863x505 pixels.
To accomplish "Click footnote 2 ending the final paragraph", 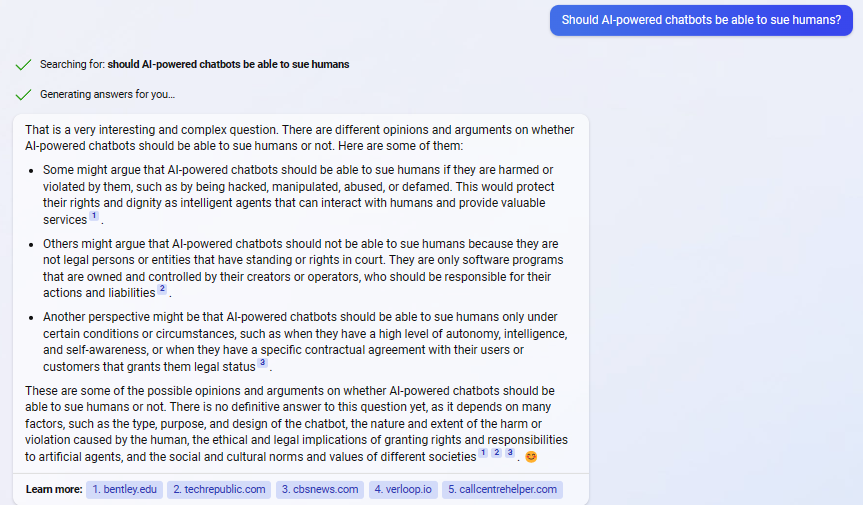I will (496, 453).
